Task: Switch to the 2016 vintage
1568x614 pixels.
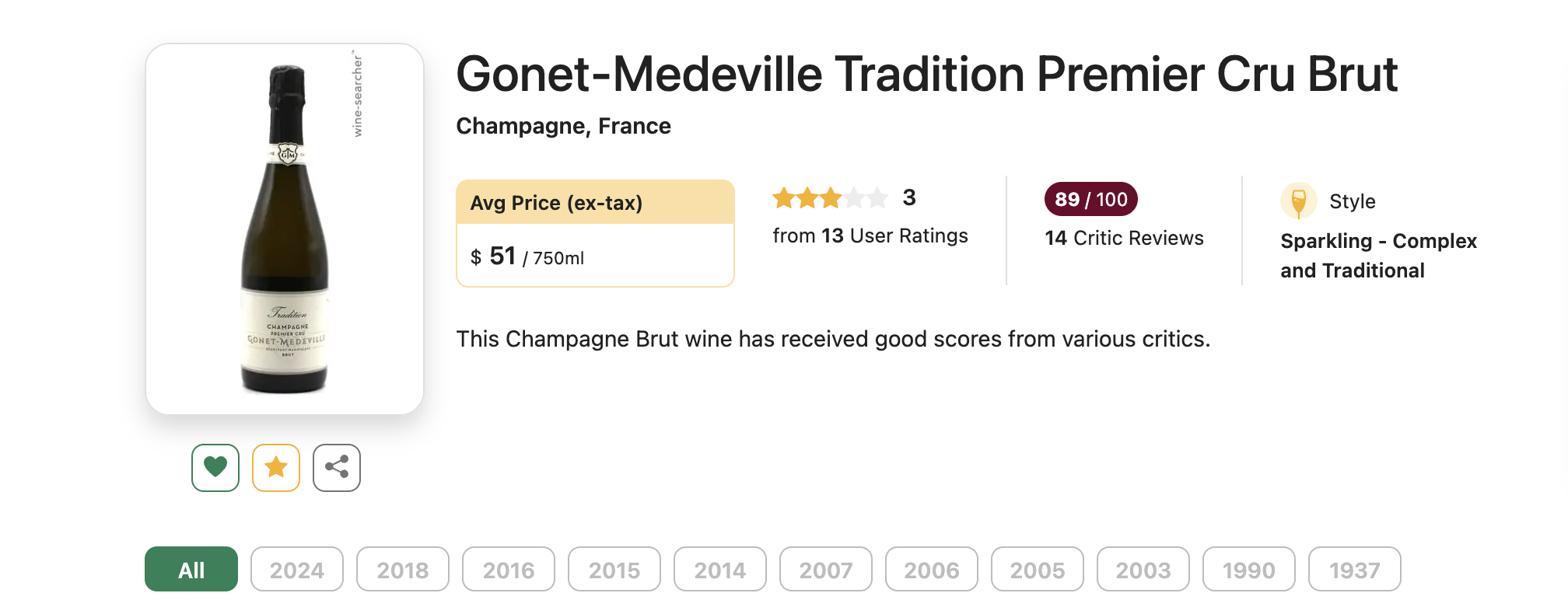Action: pyautogui.click(x=509, y=569)
